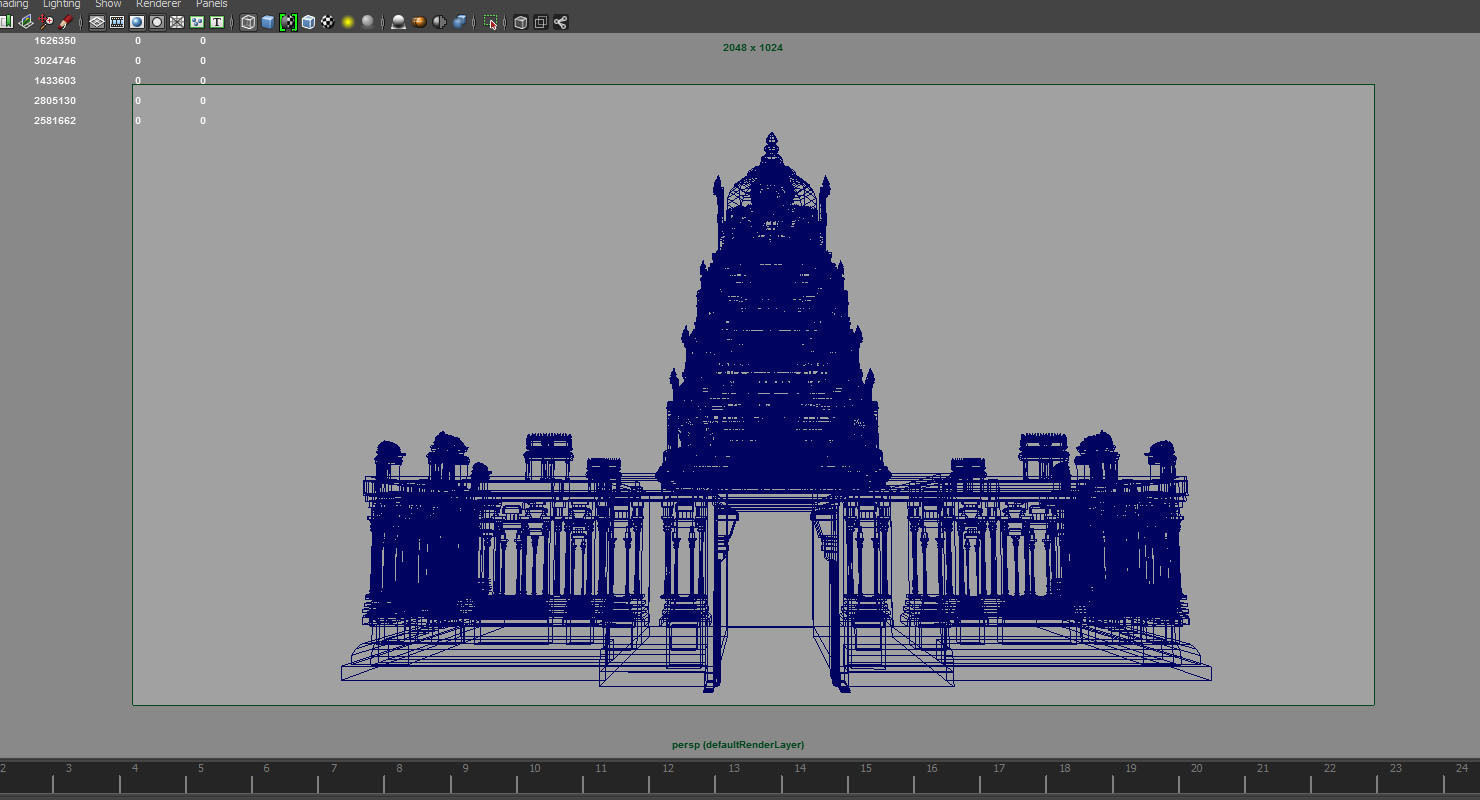The width and height of the screenshot is (1480, 800).
Task: Enable screen space ambient occlusion
Action: point(398,22)
